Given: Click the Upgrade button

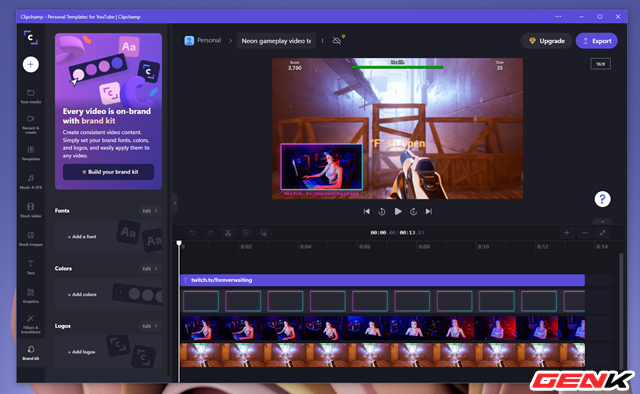Looking at the screenshot, I should 547,41.
